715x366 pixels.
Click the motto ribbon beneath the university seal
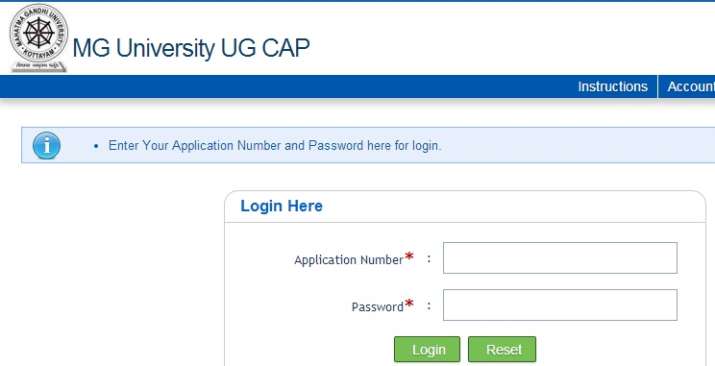click(x=39, y=67)
